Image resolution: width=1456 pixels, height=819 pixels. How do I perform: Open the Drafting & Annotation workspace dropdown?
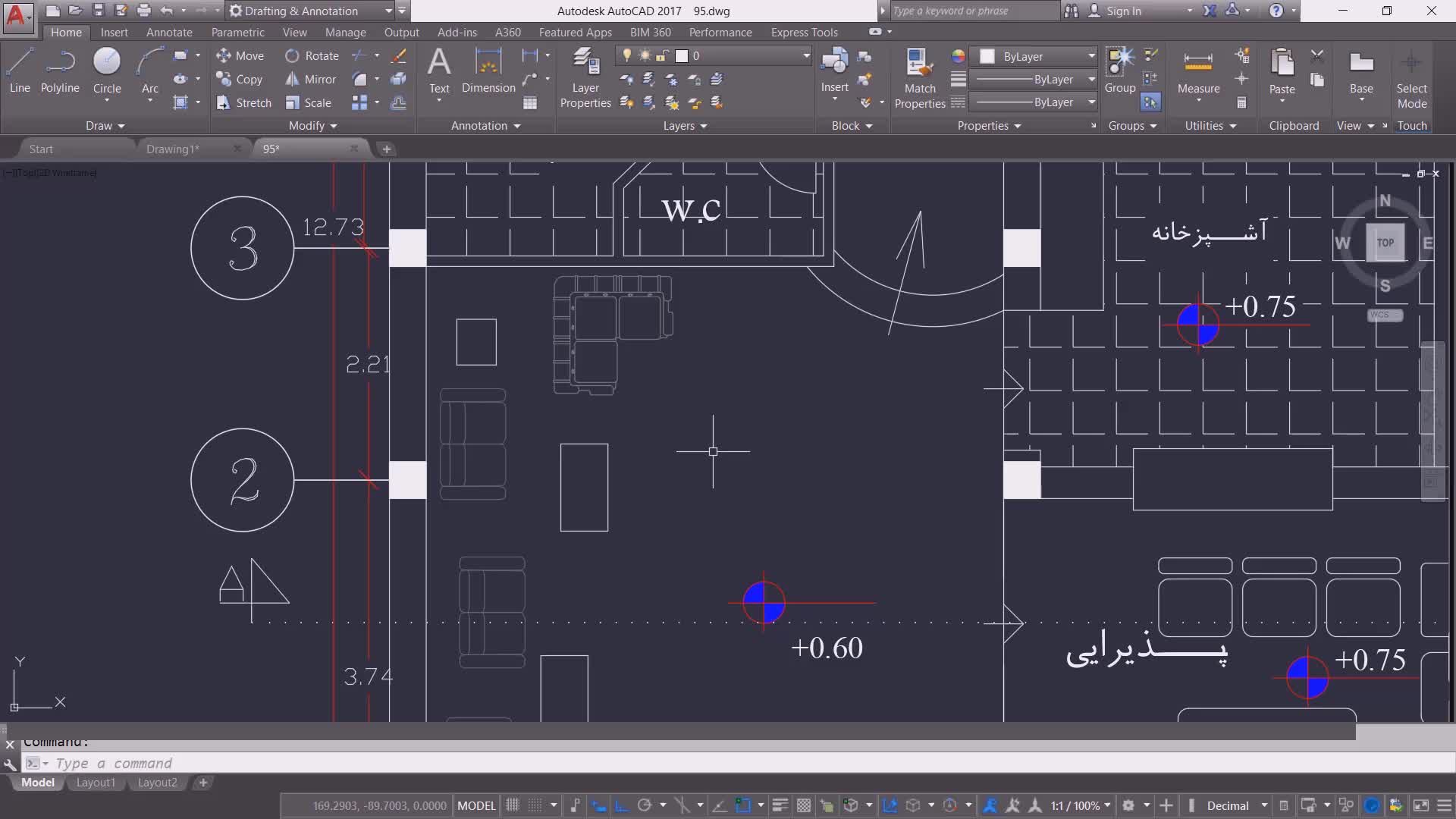pyautogui.click(x=388, y=11)
